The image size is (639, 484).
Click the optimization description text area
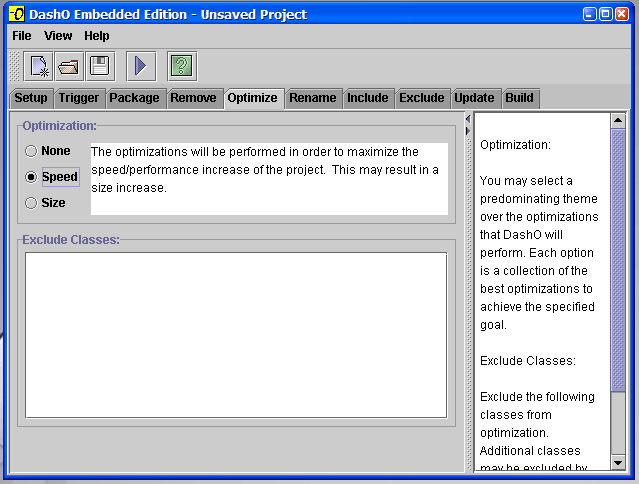pos(269,178)
